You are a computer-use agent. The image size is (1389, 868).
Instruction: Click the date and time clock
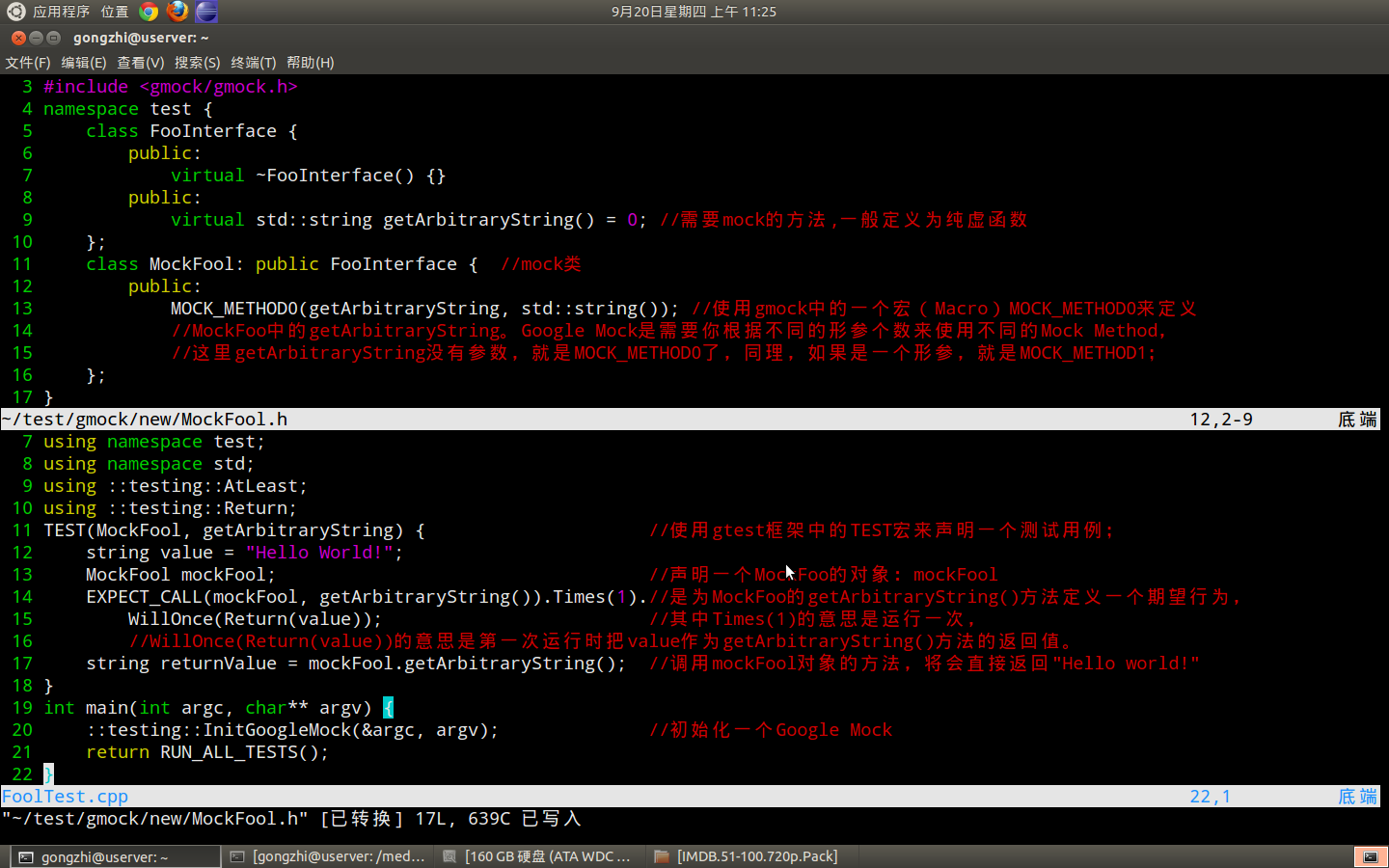click(693, 12)
